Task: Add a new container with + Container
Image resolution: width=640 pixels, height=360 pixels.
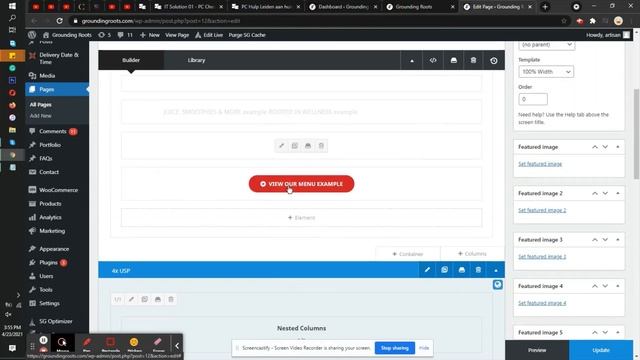Action: point(408,254)
